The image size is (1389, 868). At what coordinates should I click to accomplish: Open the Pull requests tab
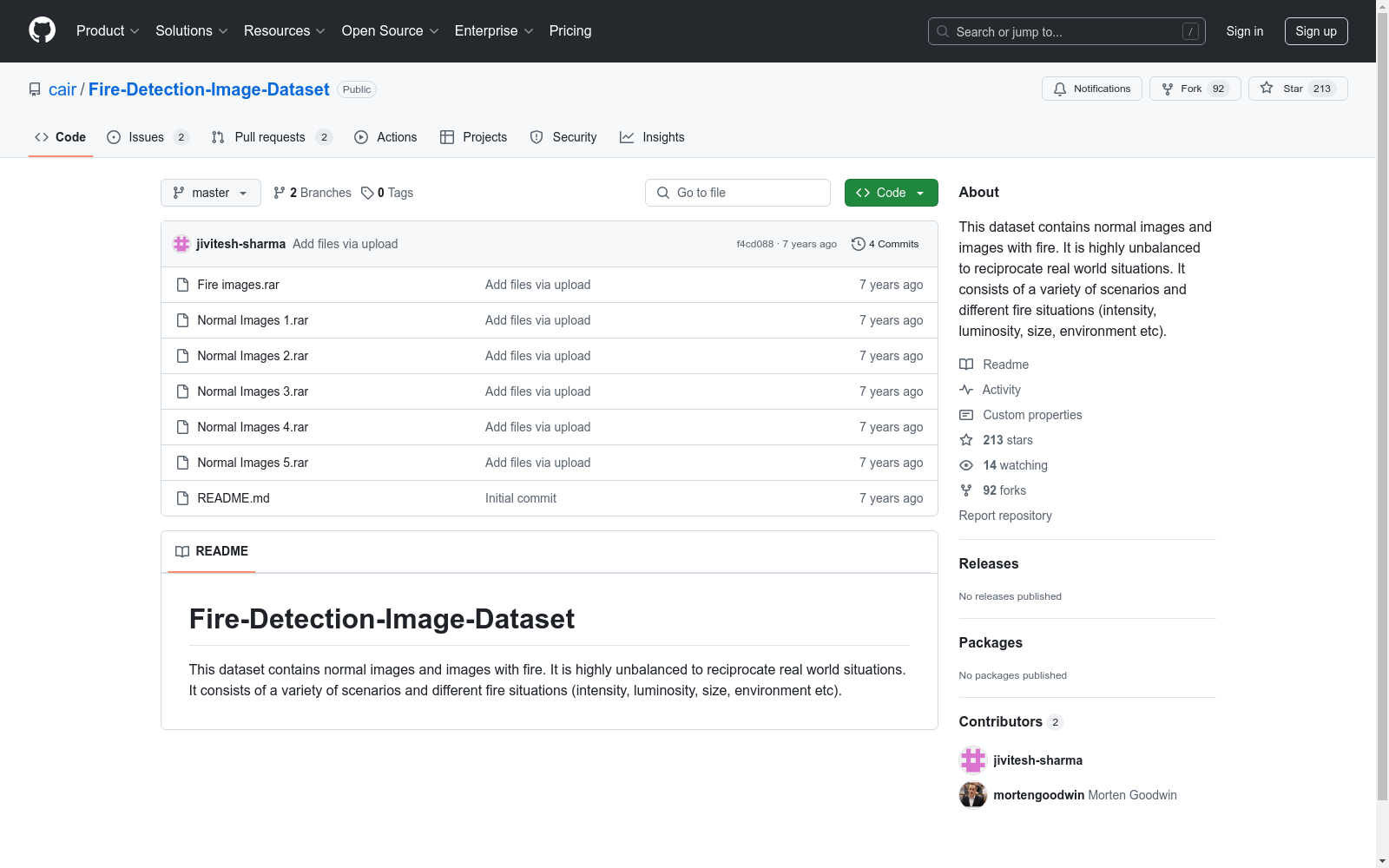tap(272, 137)
